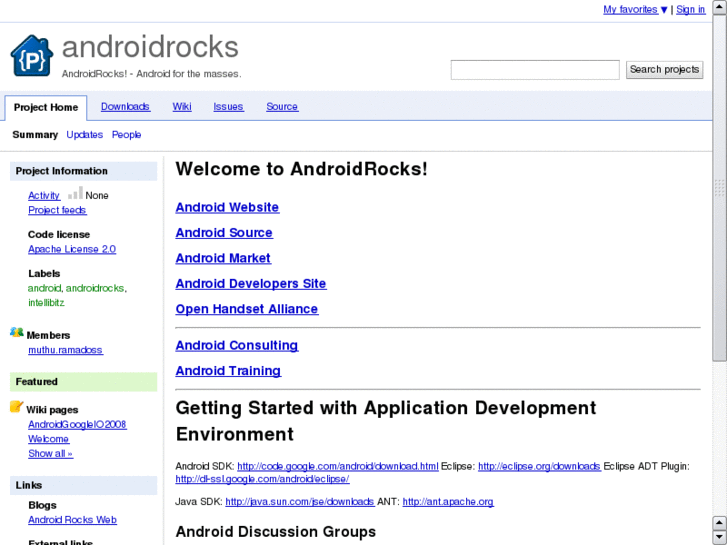Click the Wiki pages notepad icon
This screenshot has width=727, height=545.
tap(17, 407)
